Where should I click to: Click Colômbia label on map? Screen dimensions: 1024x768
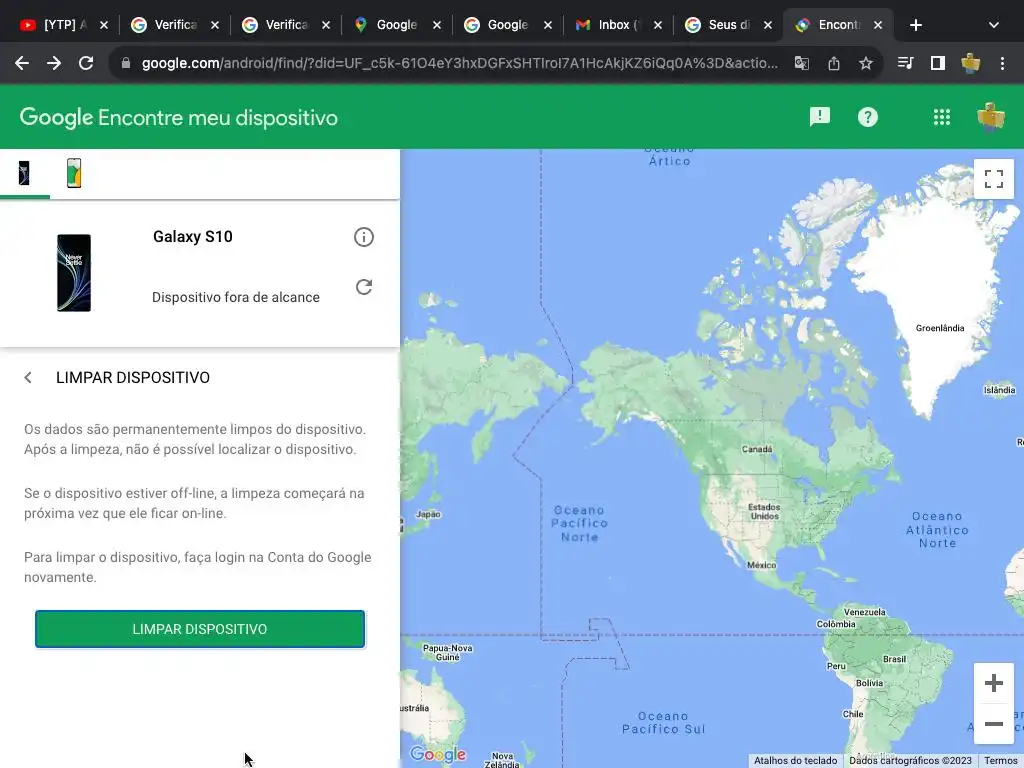click(836, 624)
